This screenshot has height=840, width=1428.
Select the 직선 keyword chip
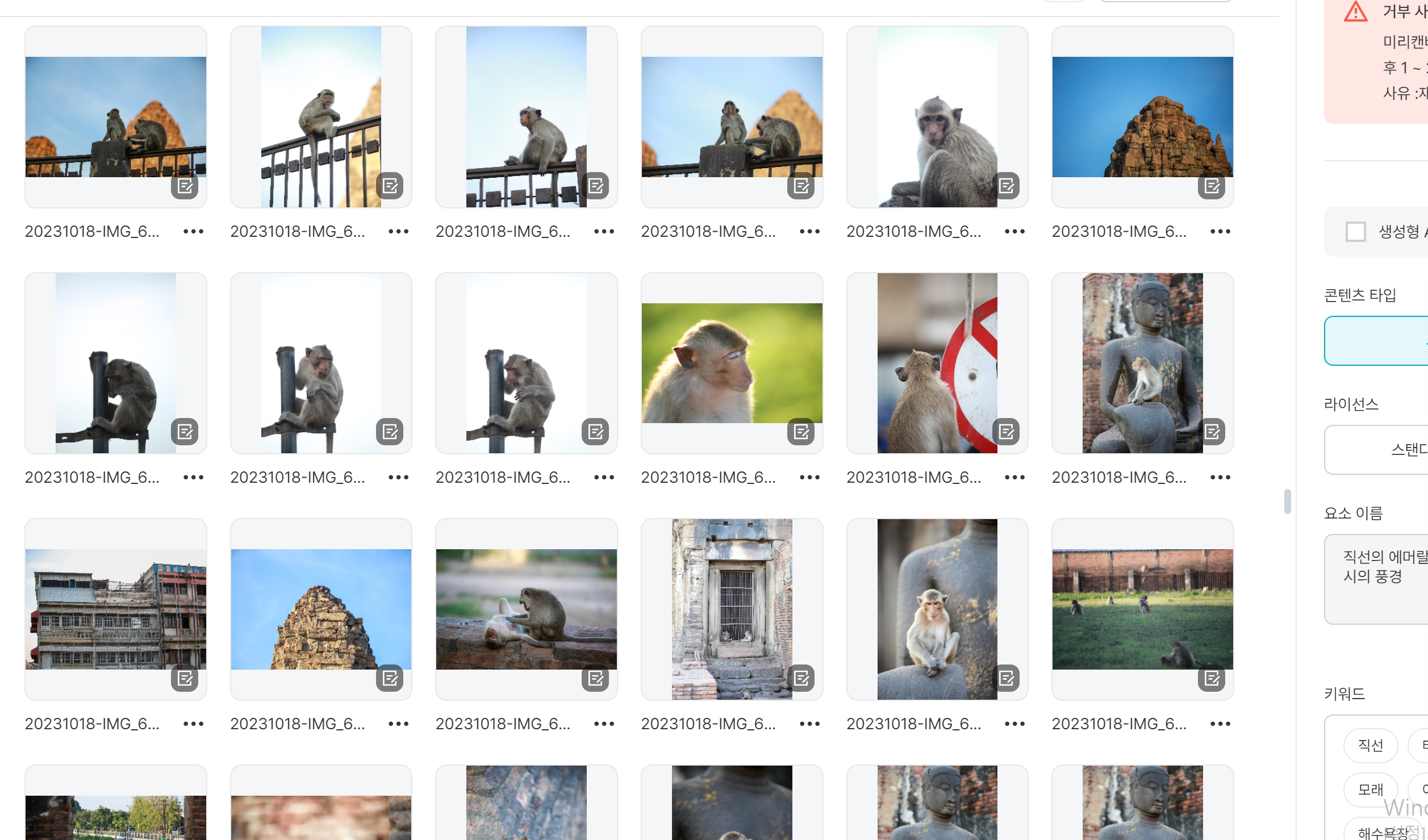[x=1371, y=745]
